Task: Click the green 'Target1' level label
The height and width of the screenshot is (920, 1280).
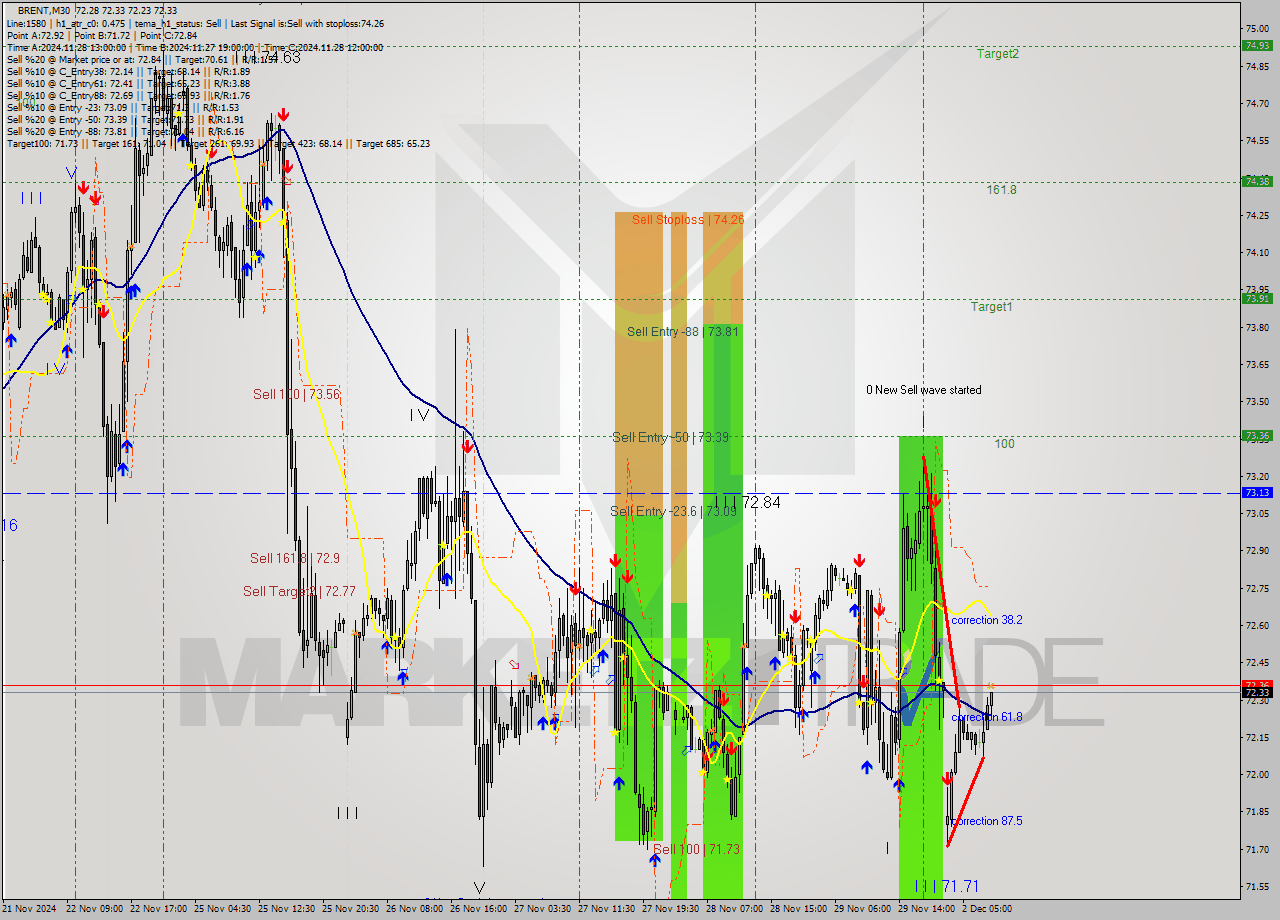Action: pyautogui.click(x=991, y=307)
